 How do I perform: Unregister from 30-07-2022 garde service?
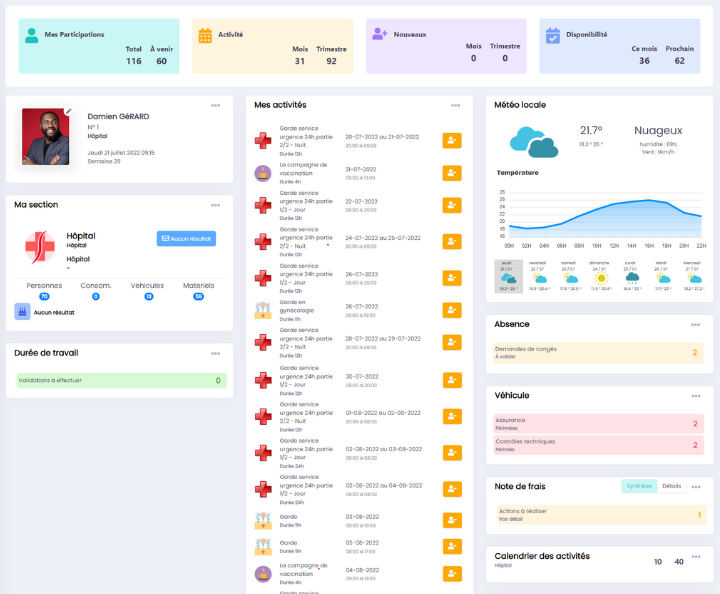click(452, 380)
